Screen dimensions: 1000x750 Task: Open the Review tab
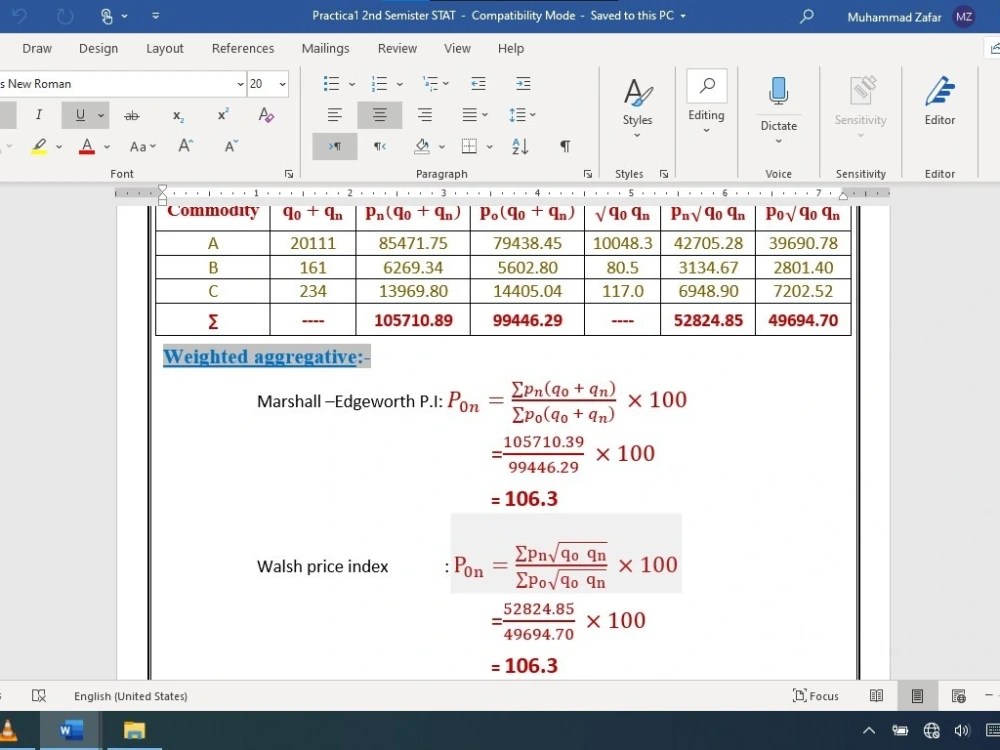click(397, 48)
